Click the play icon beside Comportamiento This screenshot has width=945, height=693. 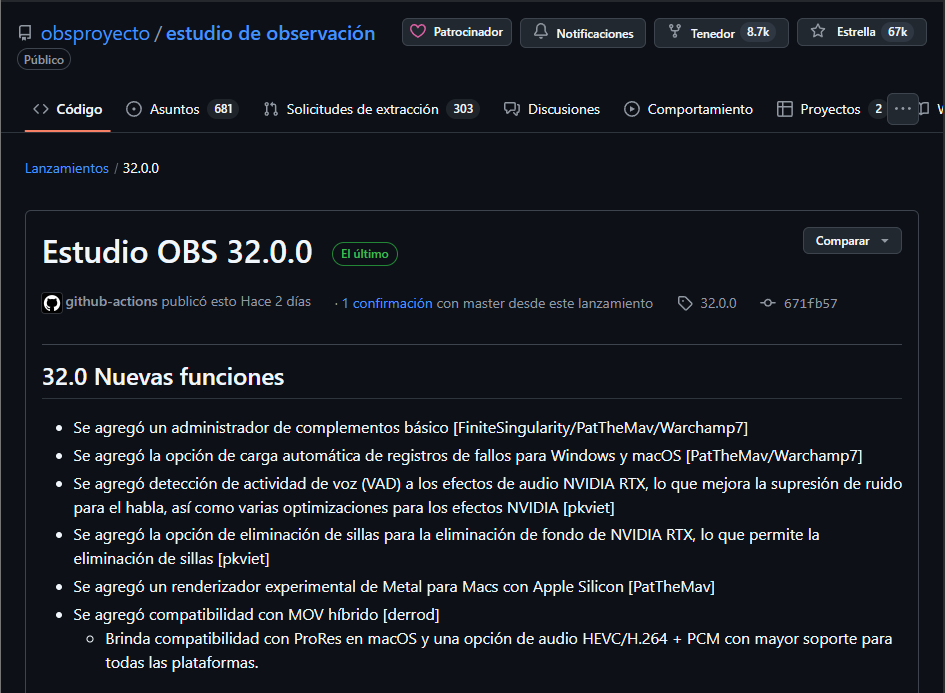pyautogui.click(x=632, y=109)
